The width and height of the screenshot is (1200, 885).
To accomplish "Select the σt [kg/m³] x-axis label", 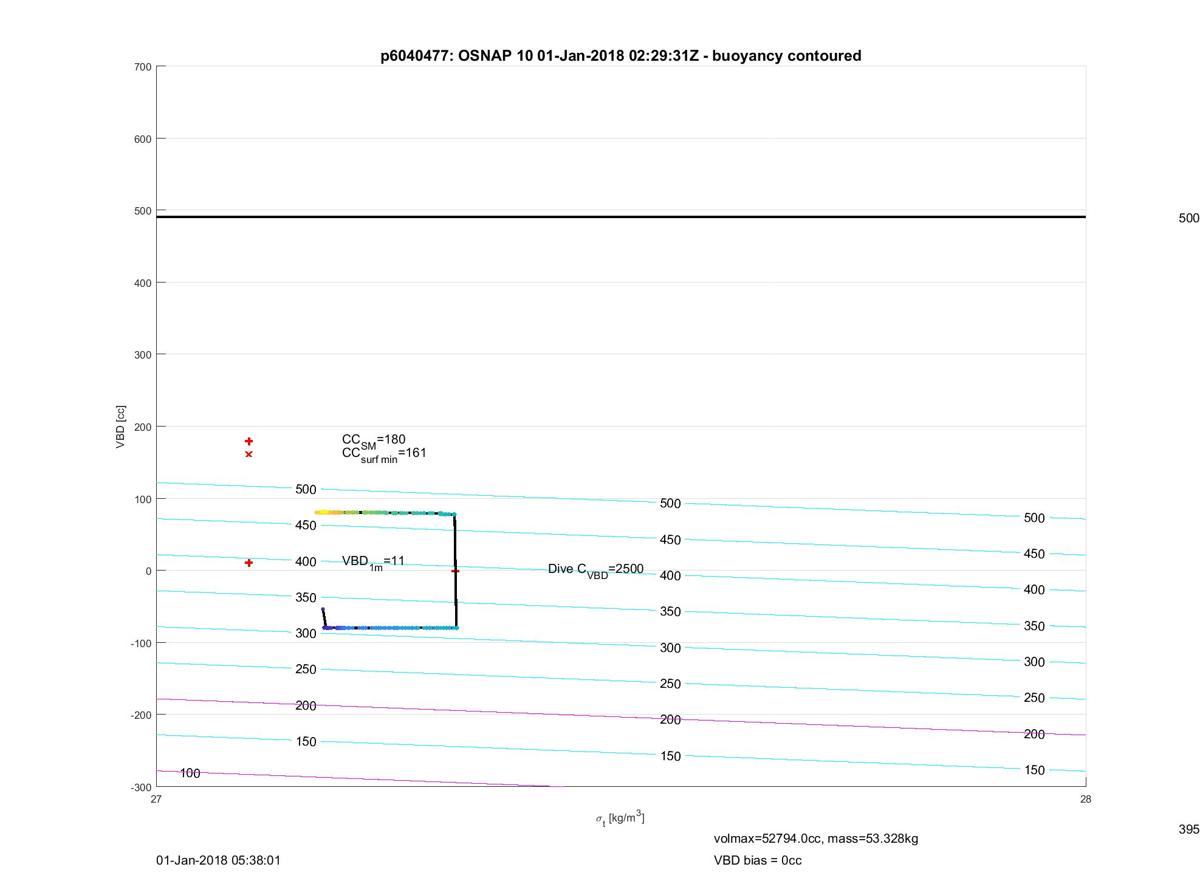I will [620, 818].
